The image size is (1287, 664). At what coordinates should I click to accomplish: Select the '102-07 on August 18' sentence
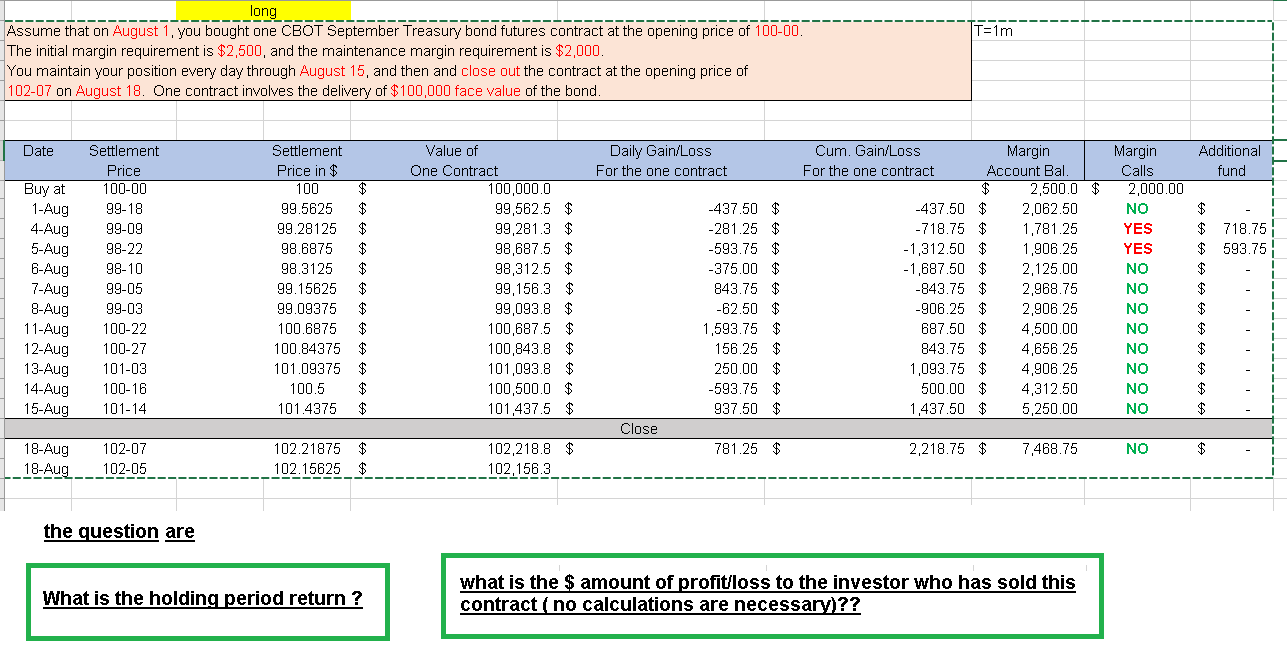pos(304,91)
